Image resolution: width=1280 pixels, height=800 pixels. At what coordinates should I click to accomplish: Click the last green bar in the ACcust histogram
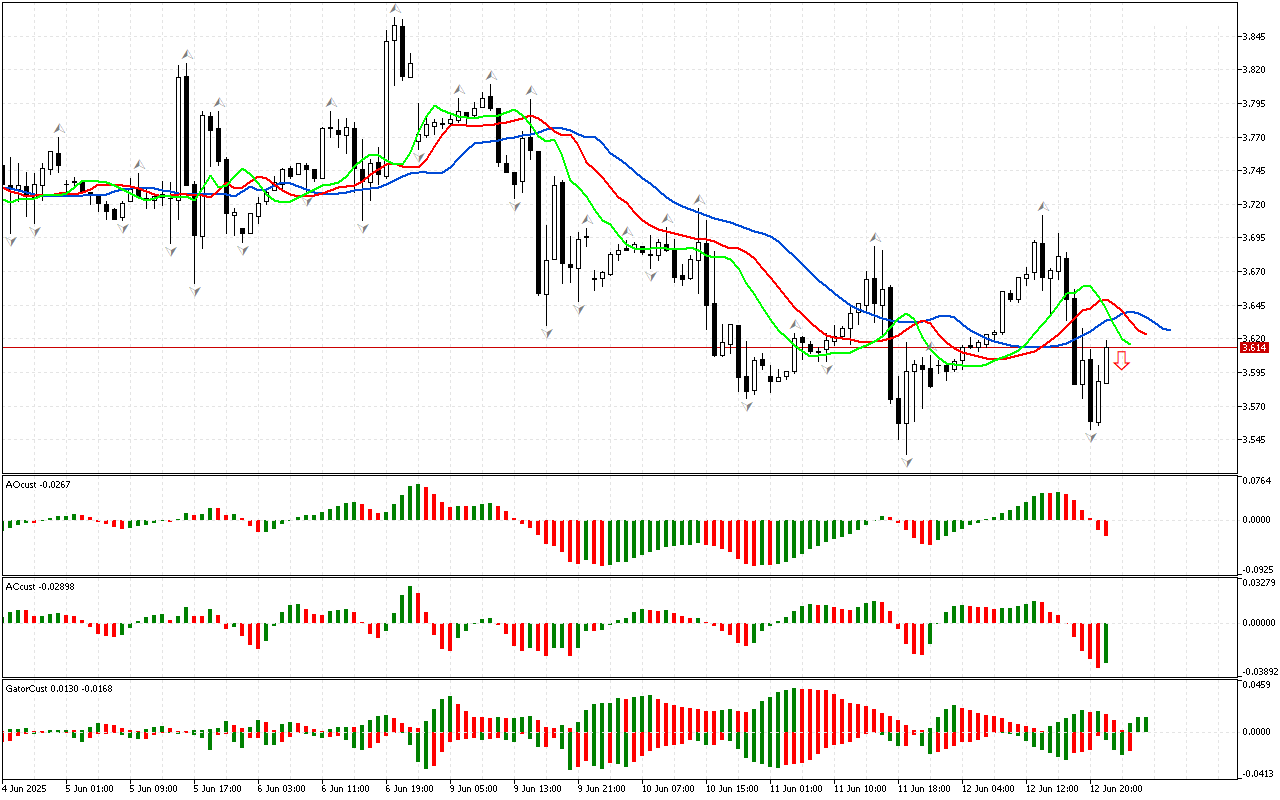(1106, 641)
